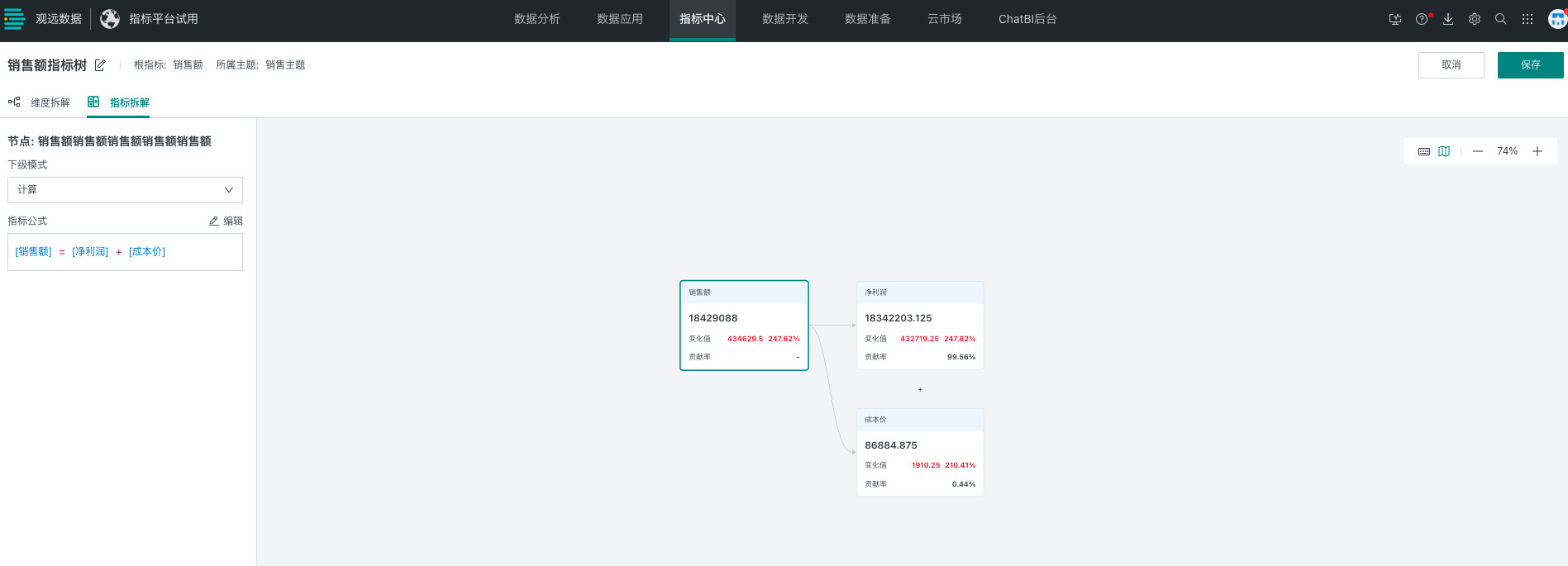
Task: Toggle the minimap icon on canvas toolbar
Action: pyautogui.click(x=1444, y=151)
